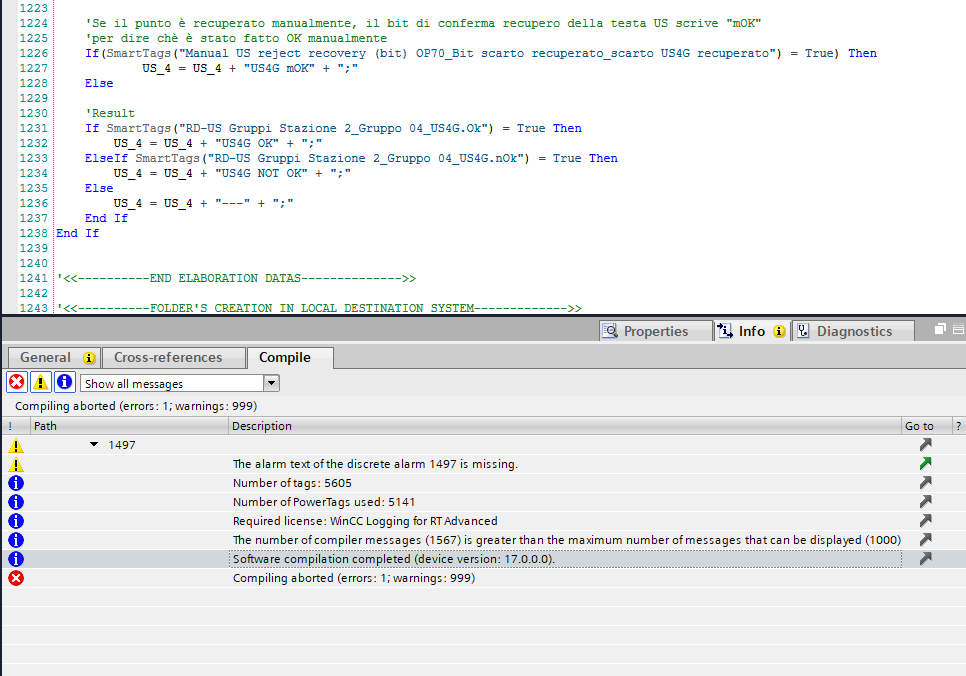Click Go to arrow for Required license row
Screen dimensions: 966x676
pos(925,521)
